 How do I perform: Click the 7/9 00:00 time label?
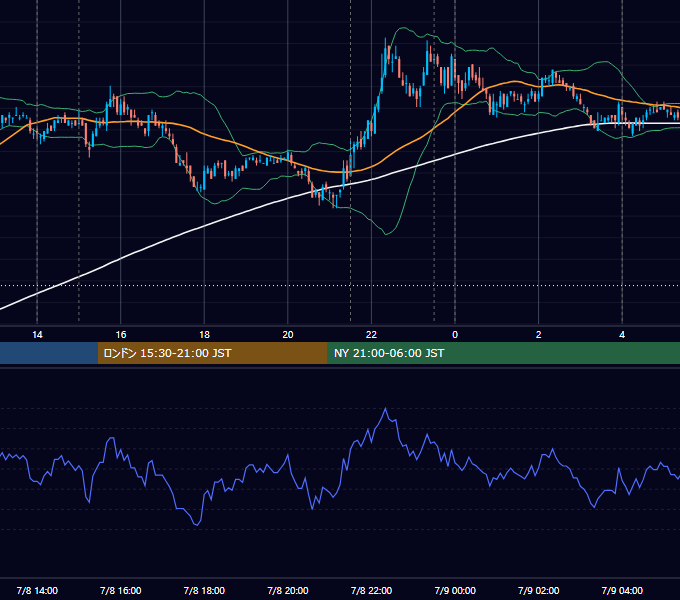pos(455,591)
